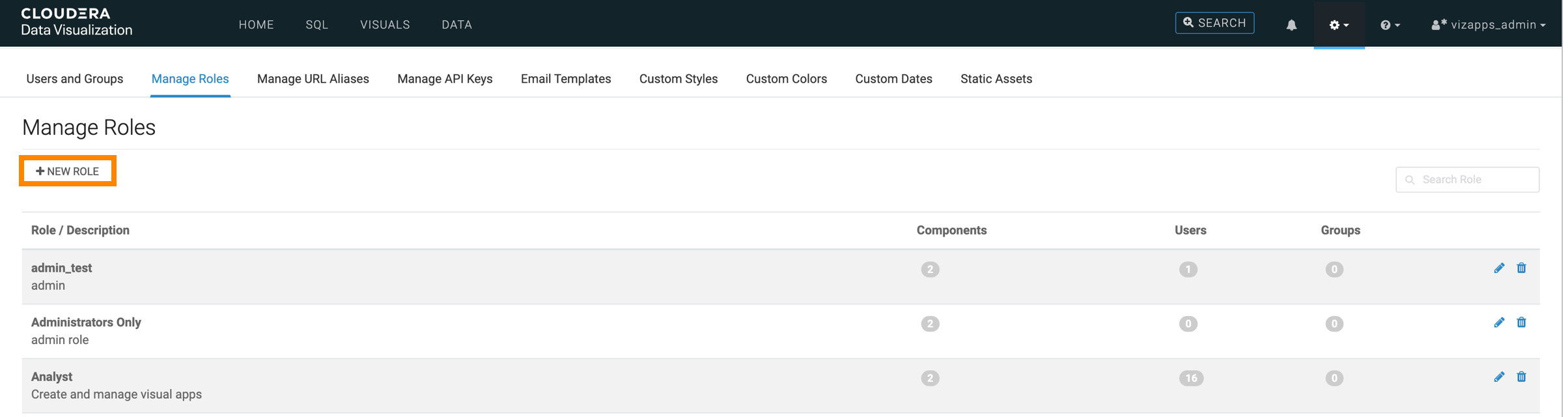
Task: Go to the VISUALS menu
Action: 385,25
